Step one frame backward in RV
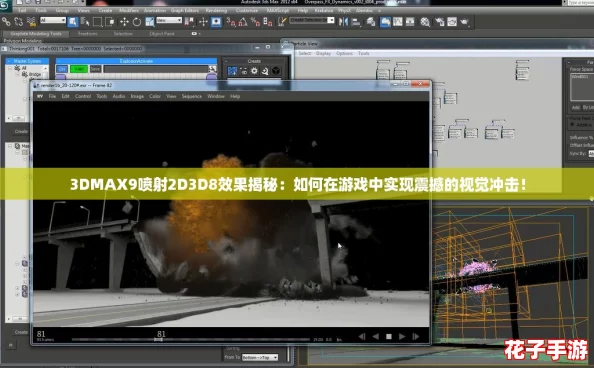The image size is (594, 368). coord(362,337)
